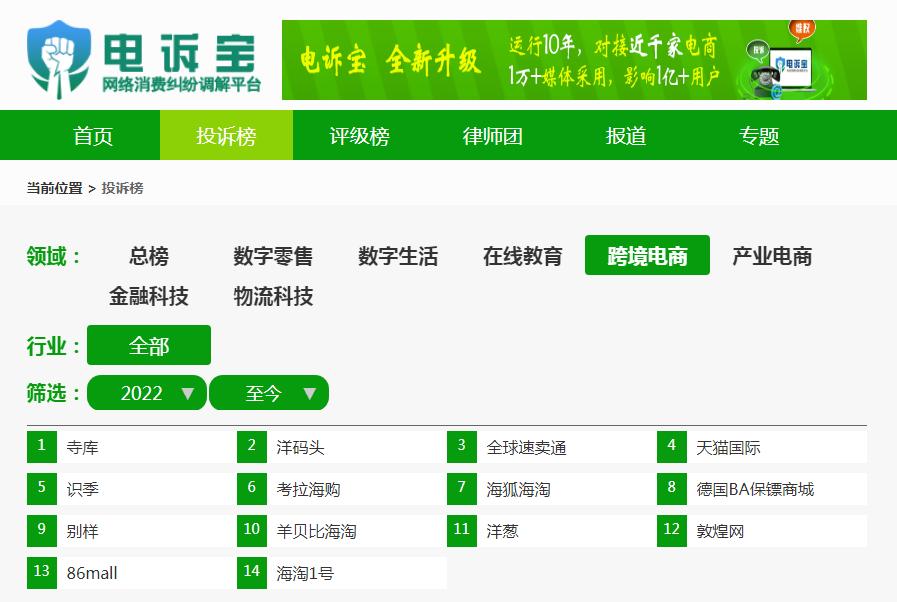Open the 首页 menu item
Viewport: 897px width, 602px height.
click(x=90, y=136)
